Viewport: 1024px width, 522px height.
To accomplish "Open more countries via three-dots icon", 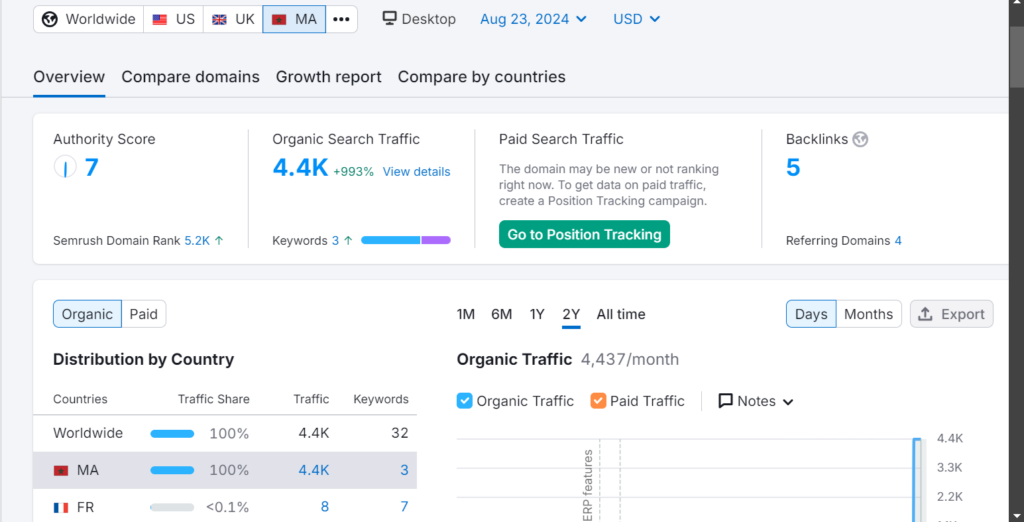I will tap(341, 19).
